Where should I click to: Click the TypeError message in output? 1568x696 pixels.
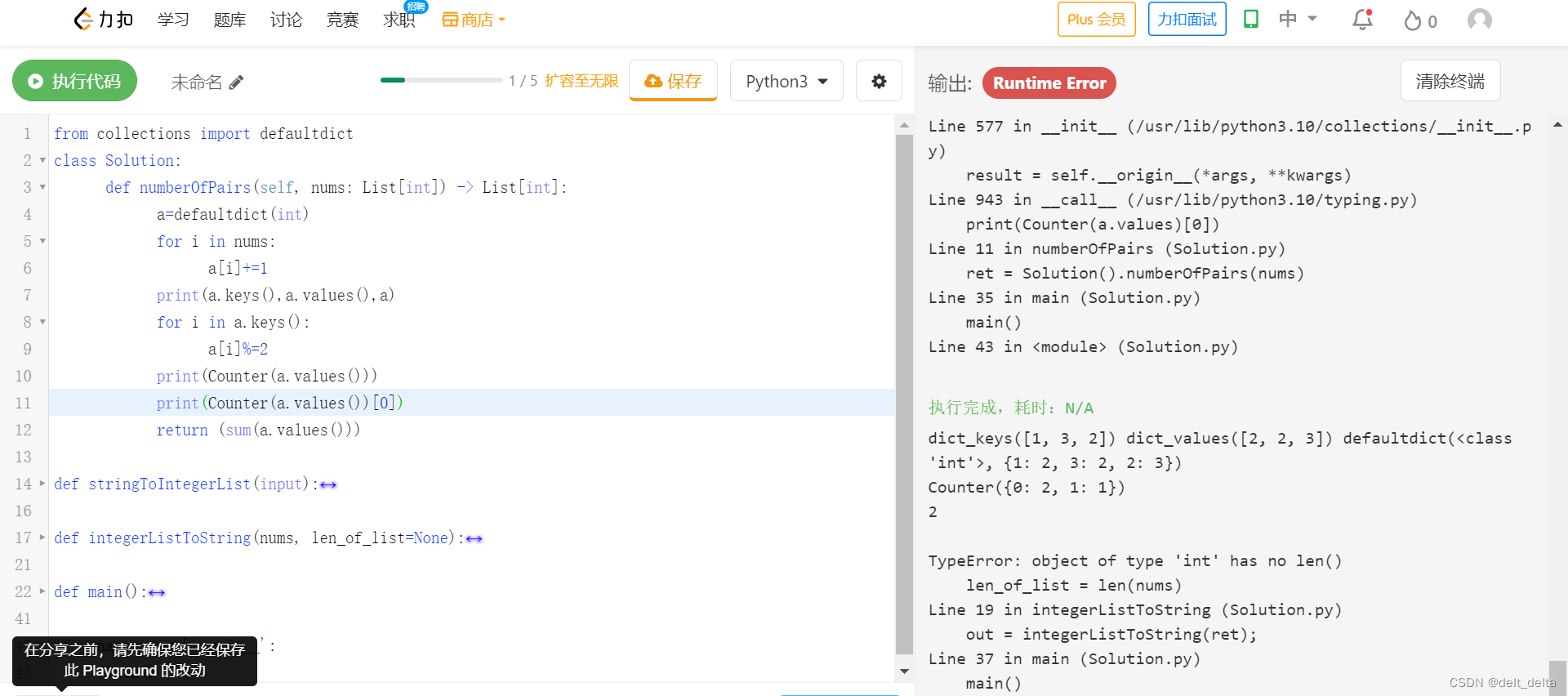point(1134,560)
